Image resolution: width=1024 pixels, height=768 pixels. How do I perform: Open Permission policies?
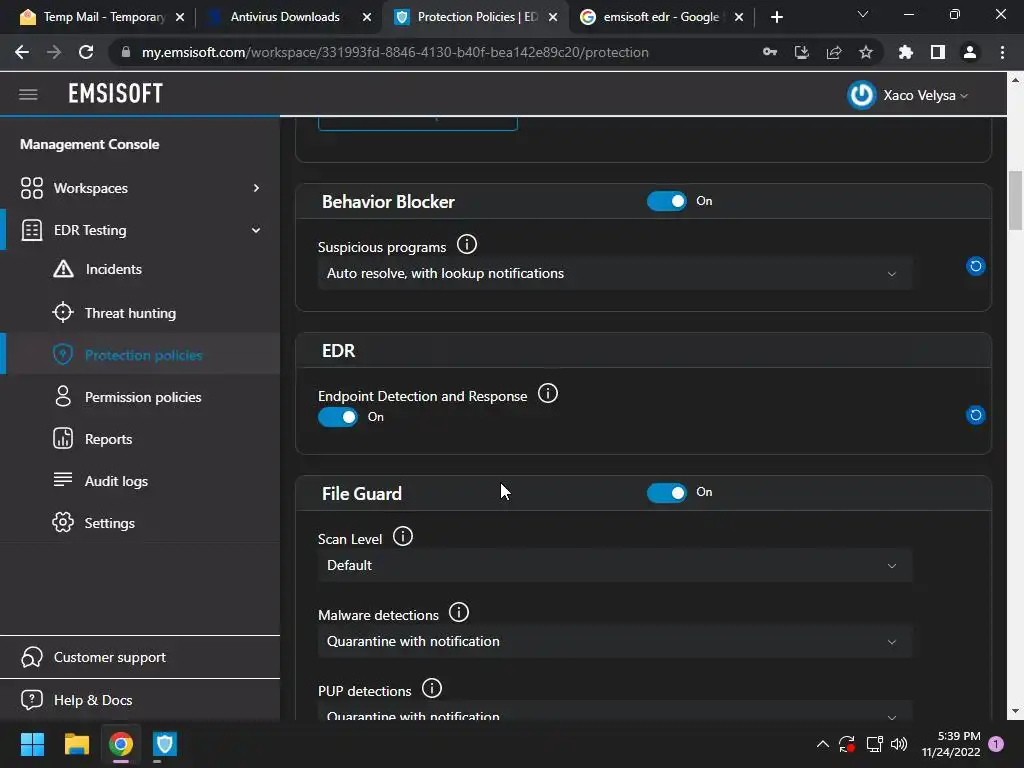(x=143, y=397)
